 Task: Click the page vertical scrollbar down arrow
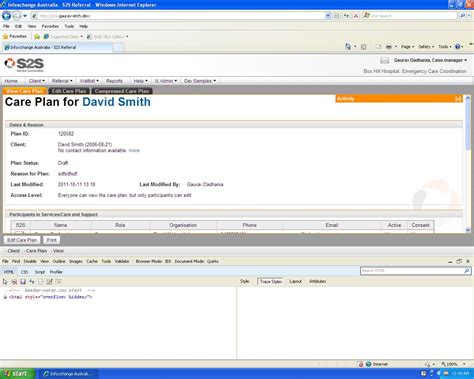[x=468, y=230]
